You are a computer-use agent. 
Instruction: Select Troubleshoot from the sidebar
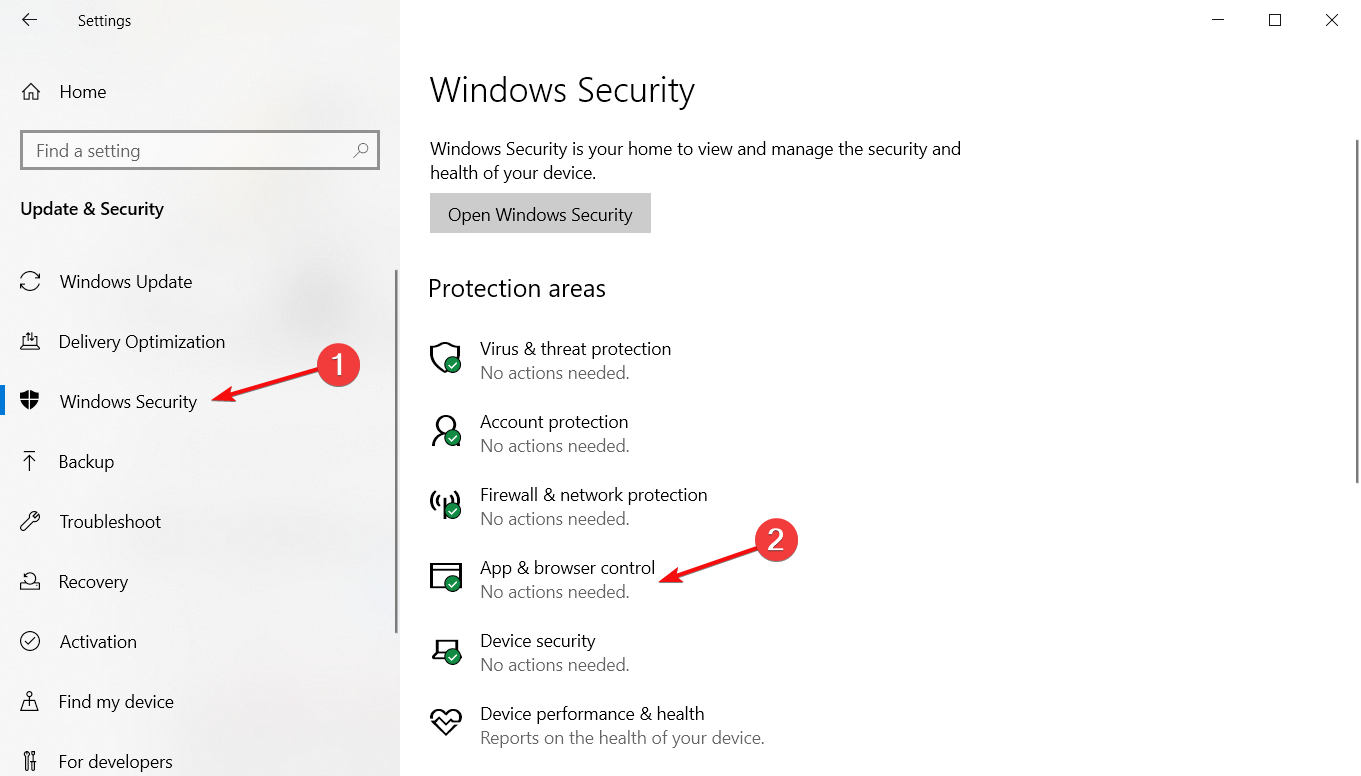coord(110,522)
